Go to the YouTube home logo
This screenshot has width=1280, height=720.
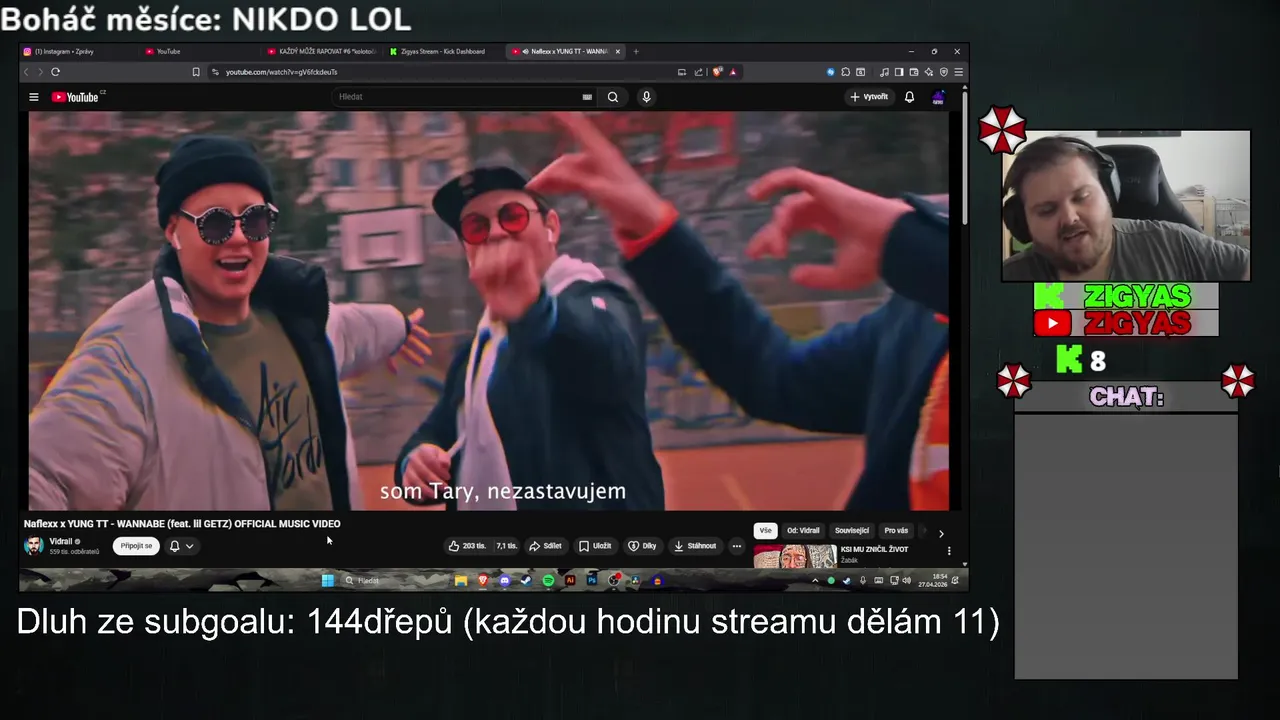point(76,97)
